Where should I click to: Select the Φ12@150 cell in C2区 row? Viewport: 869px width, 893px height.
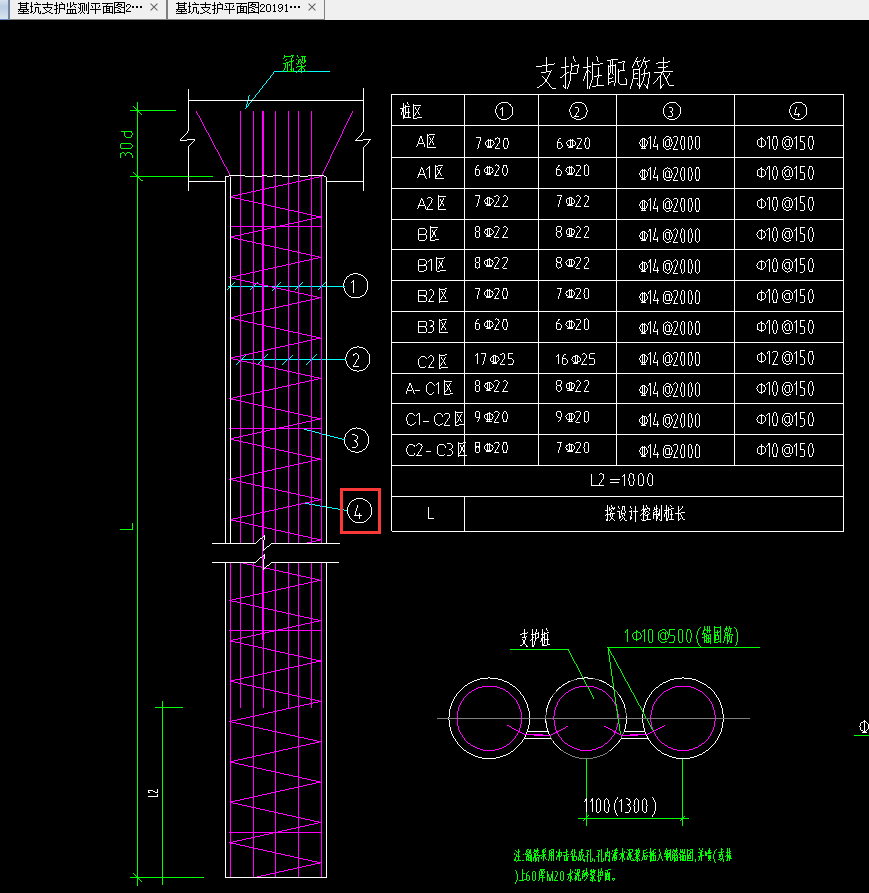coord(785,358)
